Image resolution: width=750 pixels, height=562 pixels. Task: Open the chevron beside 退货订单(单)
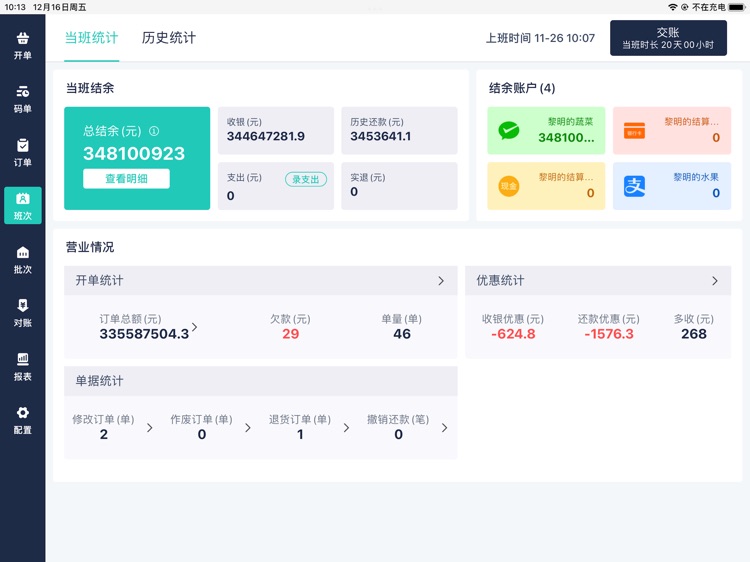[346, 428]
